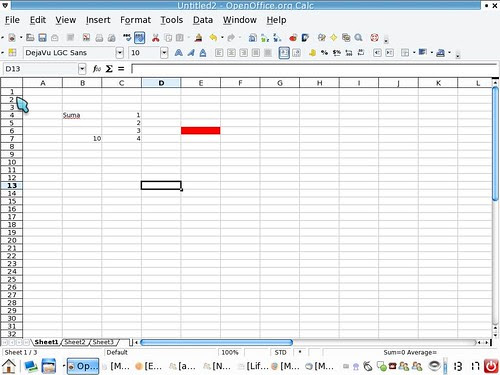
Task: Save the spreadsheet with the Save icon
Action: coord(42,38)
